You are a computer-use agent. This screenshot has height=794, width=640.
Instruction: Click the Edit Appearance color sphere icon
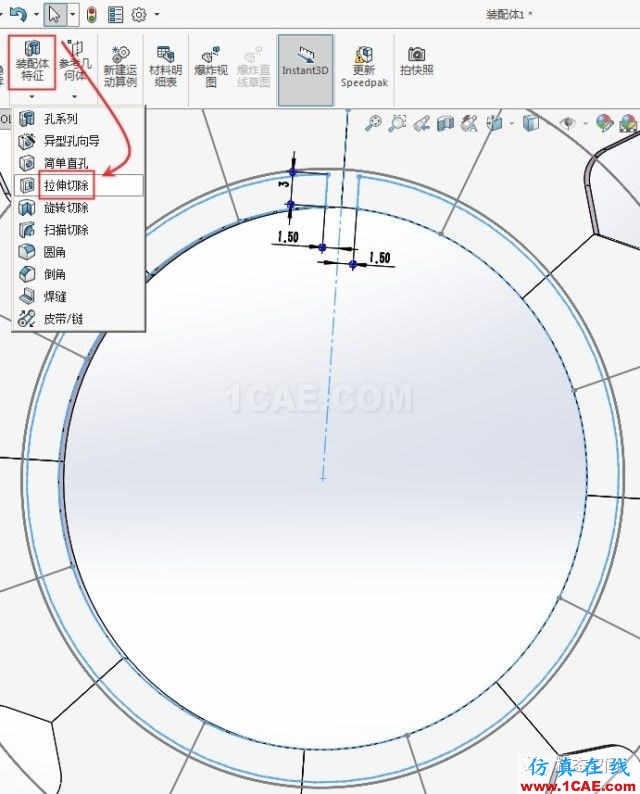pyautogui.click(x=604, y=123)
